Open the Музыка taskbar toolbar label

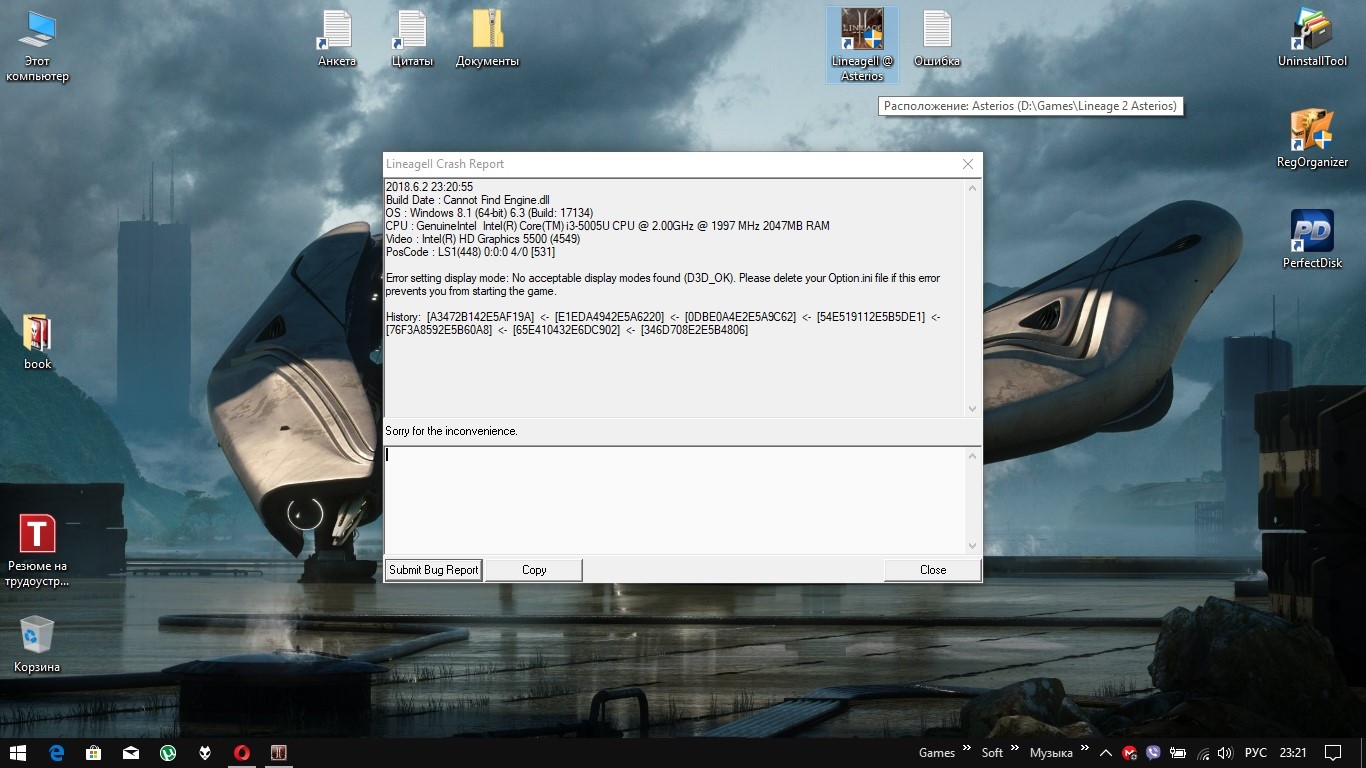click(x=1051, y=753)
